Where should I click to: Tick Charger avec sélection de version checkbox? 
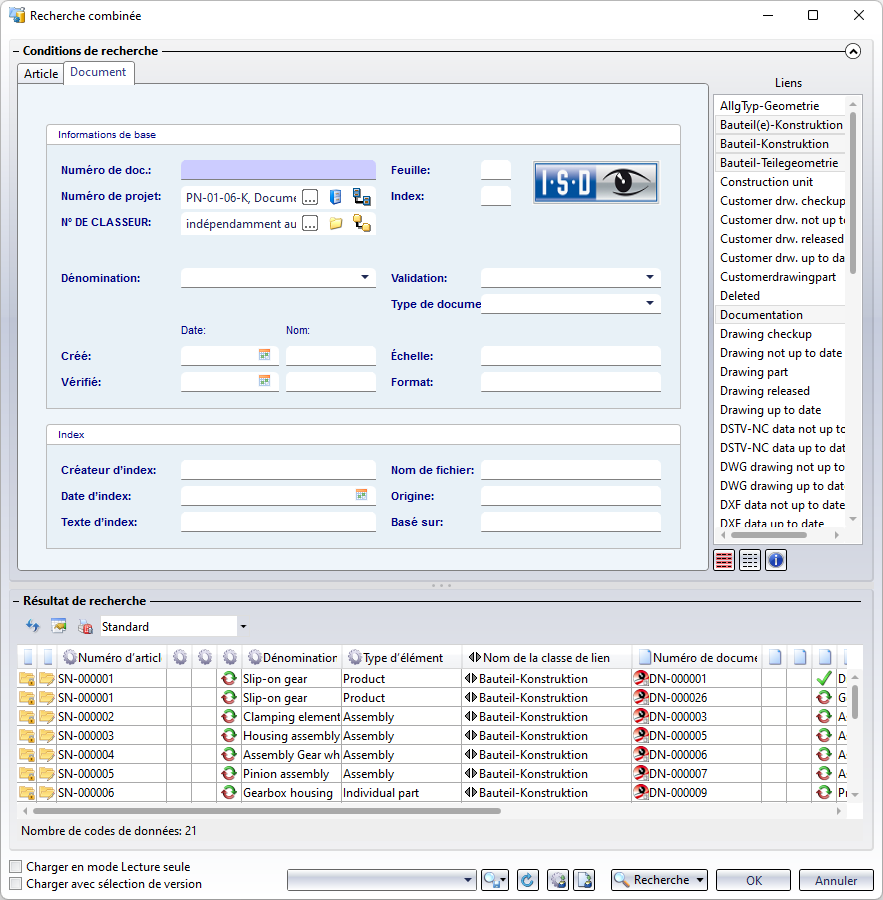[16, 884]
